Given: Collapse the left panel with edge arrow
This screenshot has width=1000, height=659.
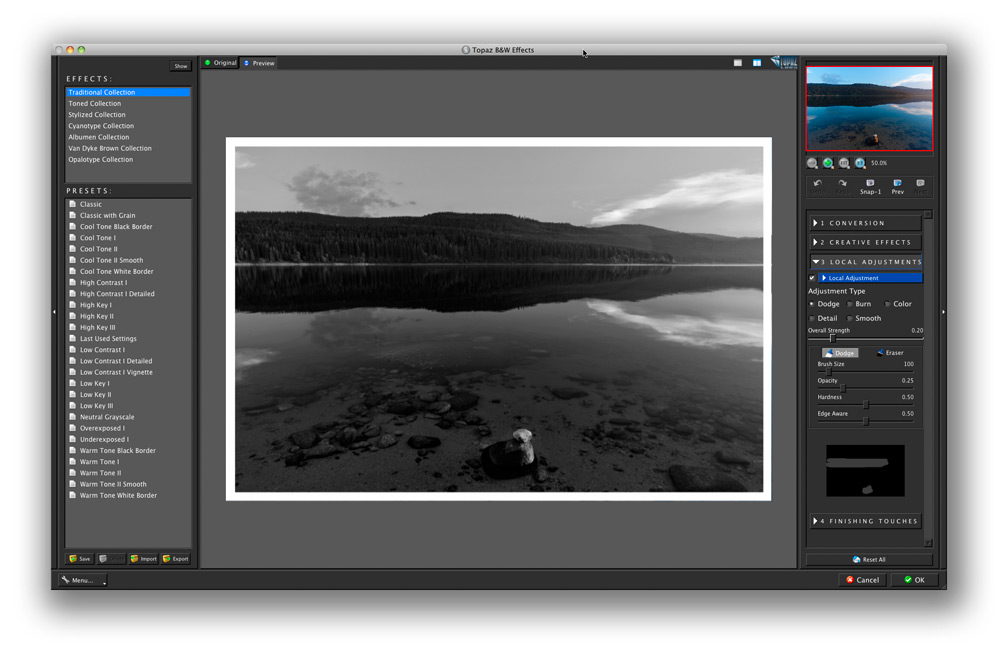Looking at the screenshot, I should point(54,312).
